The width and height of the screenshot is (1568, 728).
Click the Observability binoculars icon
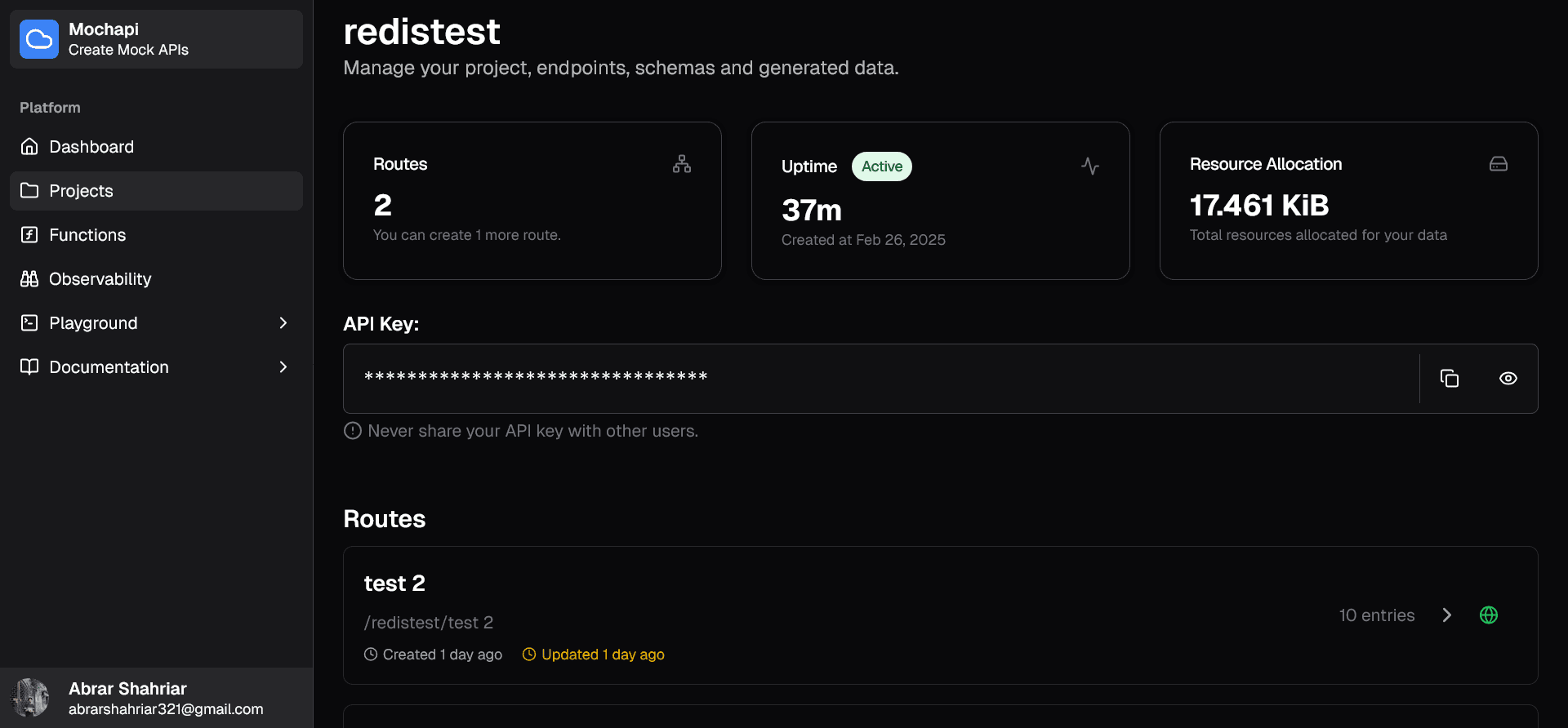click(x=29, y=279)
